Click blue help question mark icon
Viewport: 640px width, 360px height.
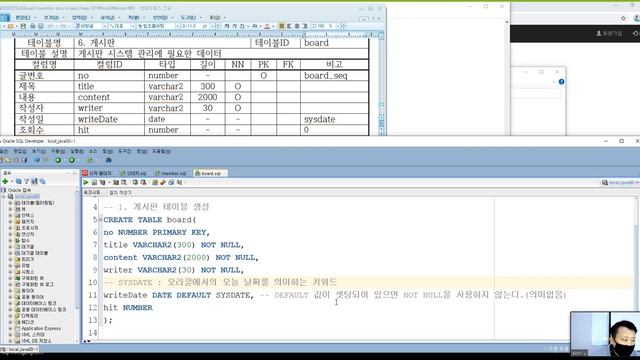pos(561,82)
